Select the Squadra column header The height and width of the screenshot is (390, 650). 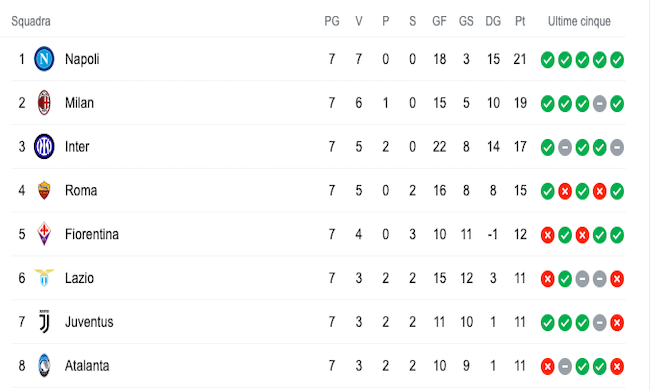tap(31, 21)
